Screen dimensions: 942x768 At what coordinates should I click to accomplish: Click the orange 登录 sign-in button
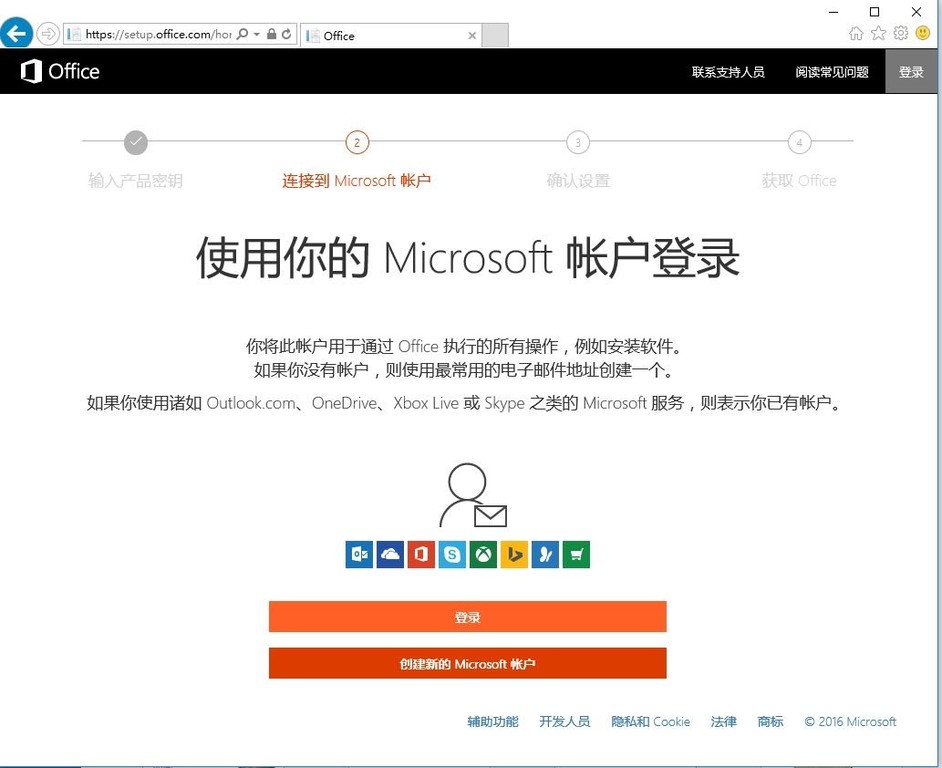point(467,617)
